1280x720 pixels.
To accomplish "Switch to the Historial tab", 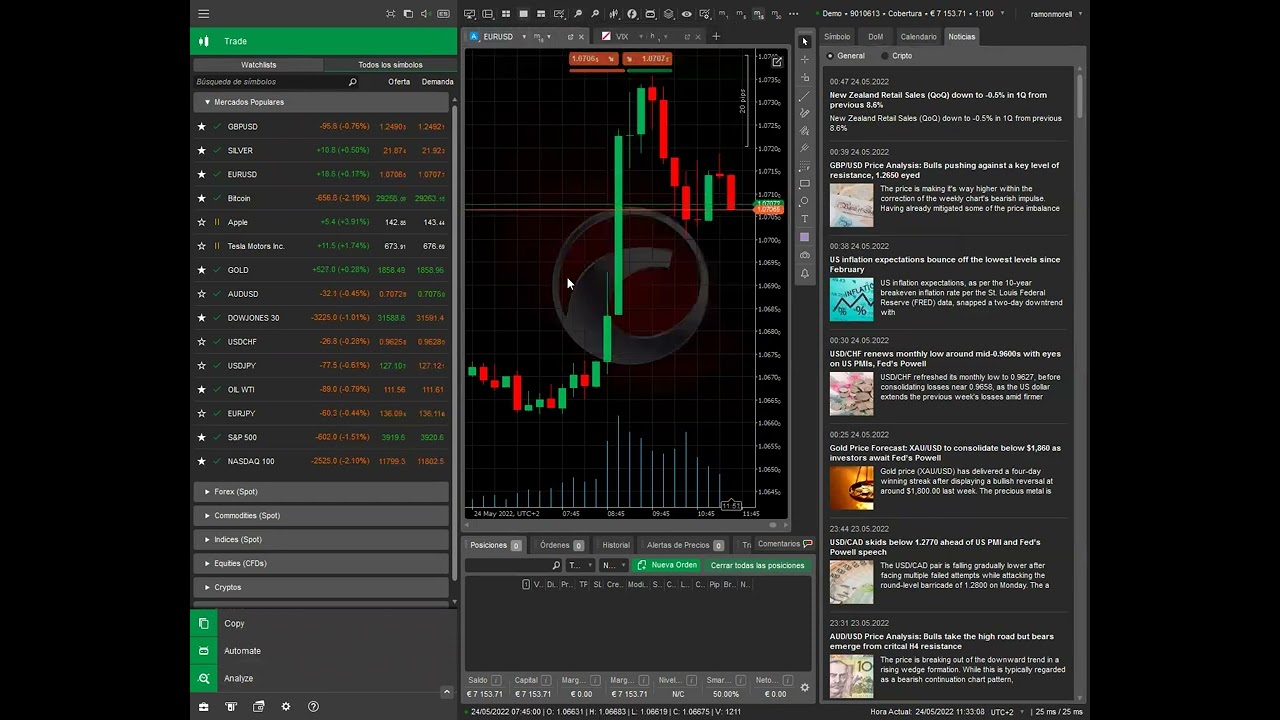I will (616, 545).
